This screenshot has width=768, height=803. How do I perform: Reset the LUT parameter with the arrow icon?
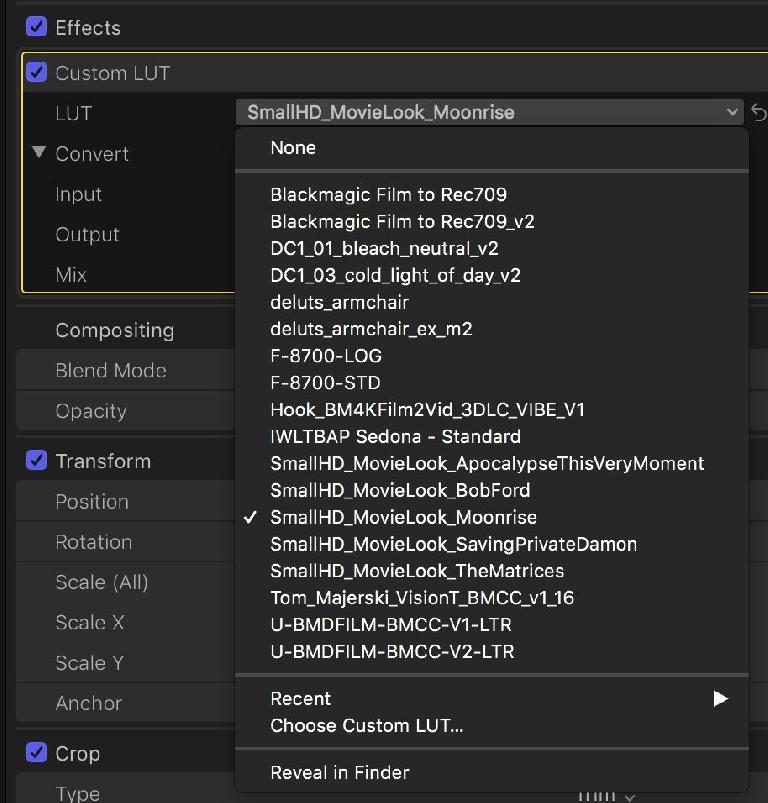(759, 112)
